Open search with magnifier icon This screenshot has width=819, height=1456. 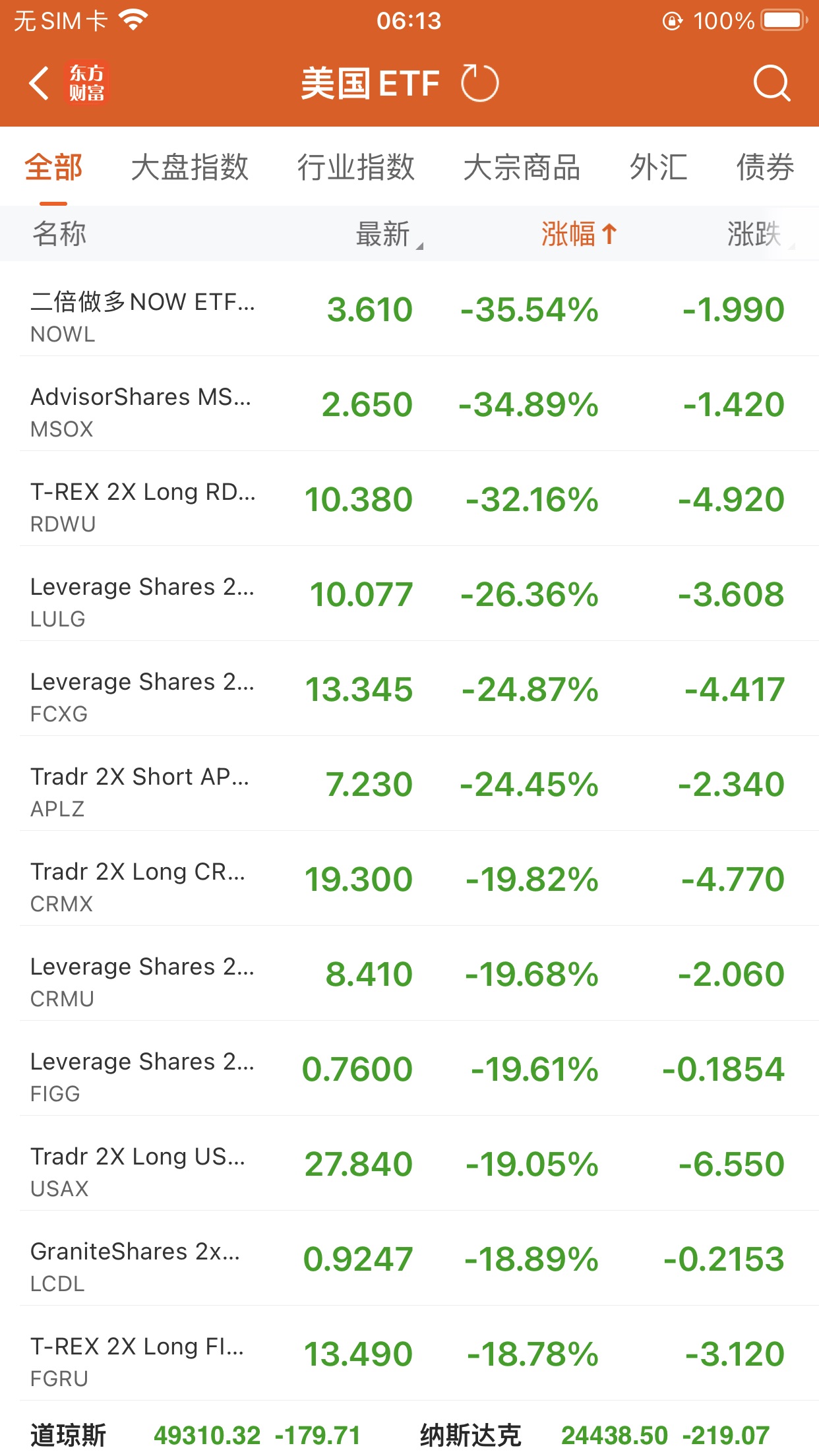[771, 84]
